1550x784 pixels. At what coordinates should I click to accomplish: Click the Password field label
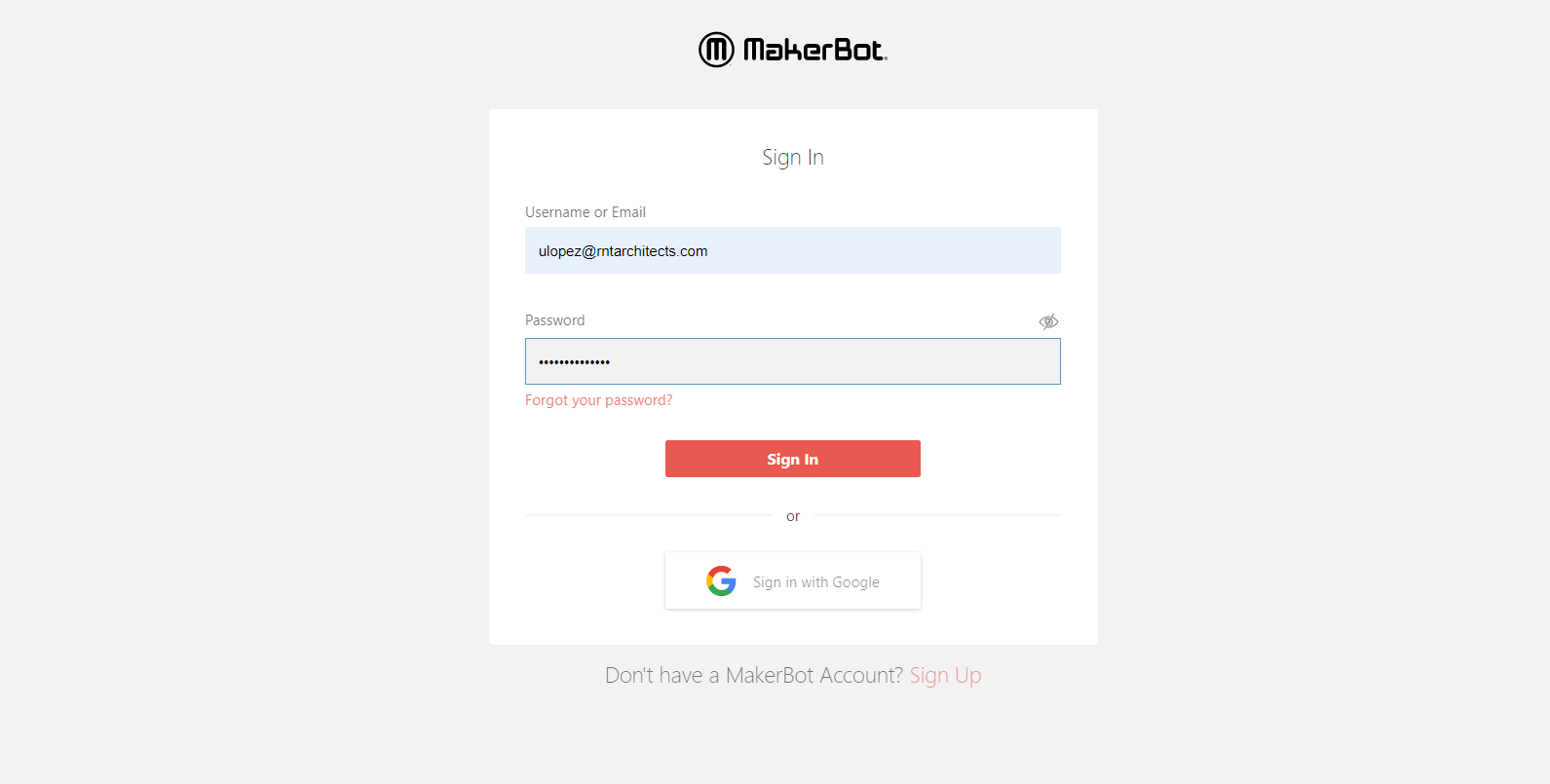point(555,320)
